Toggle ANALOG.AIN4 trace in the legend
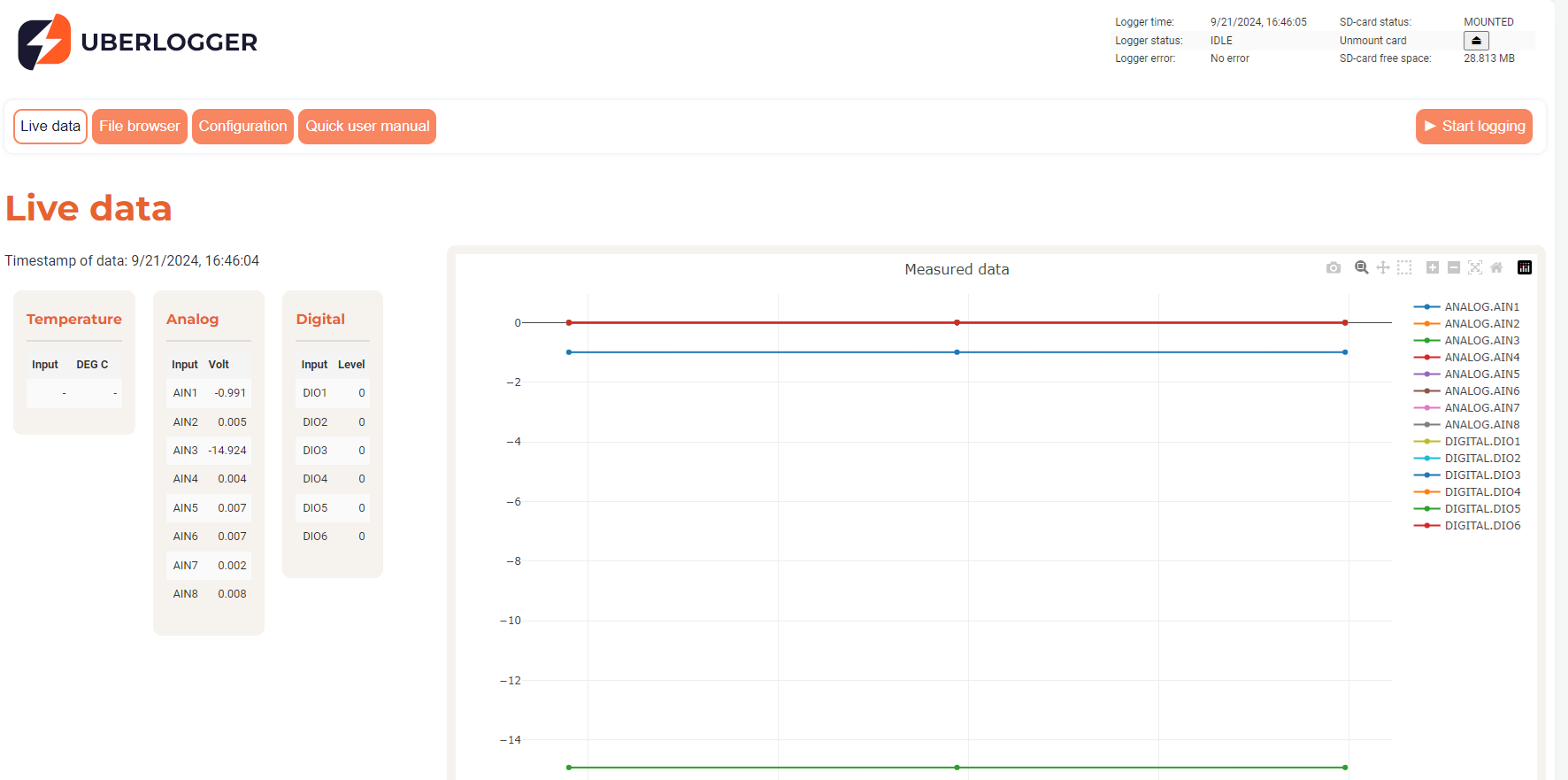 click(x=1467, y=358)
